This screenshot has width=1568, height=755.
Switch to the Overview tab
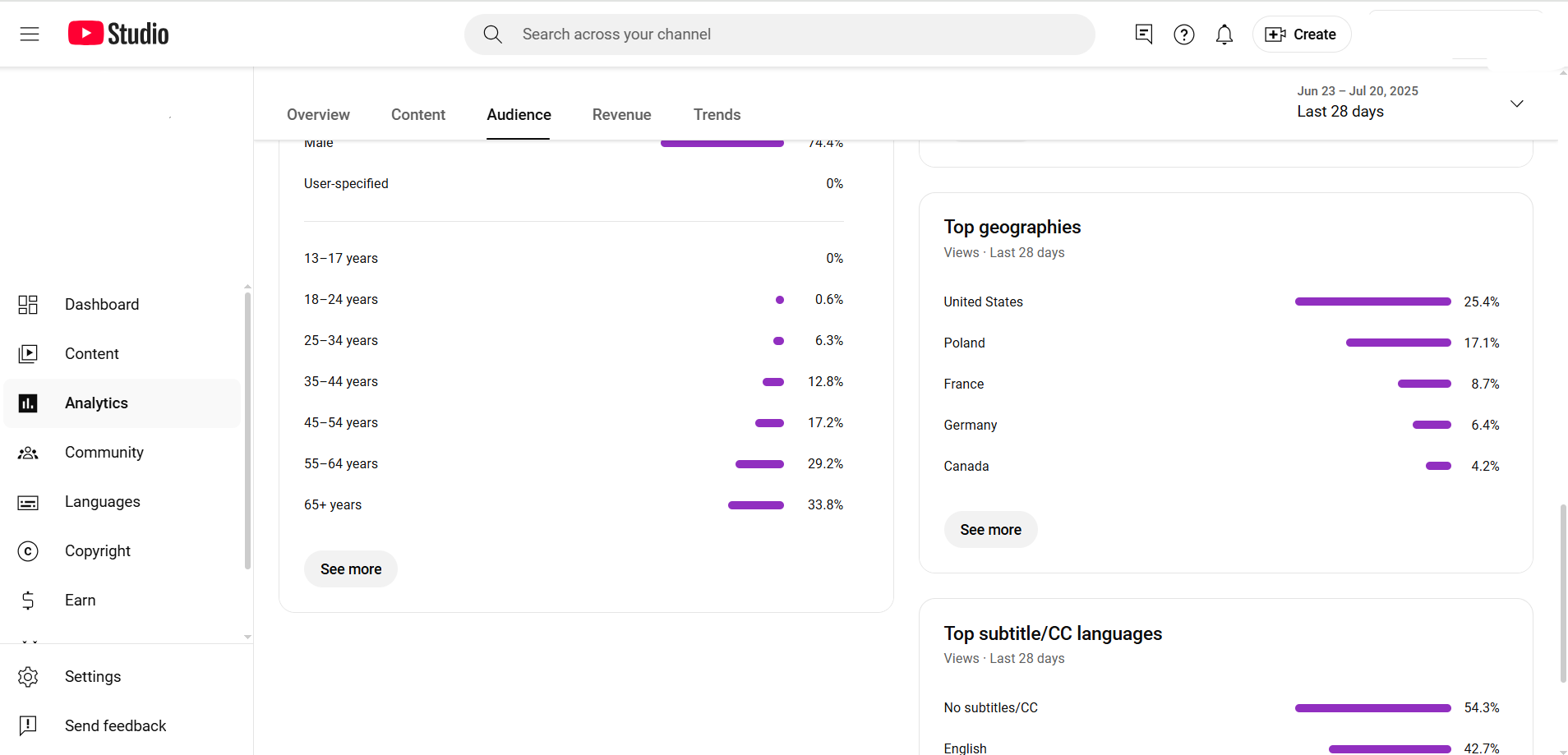318,115
